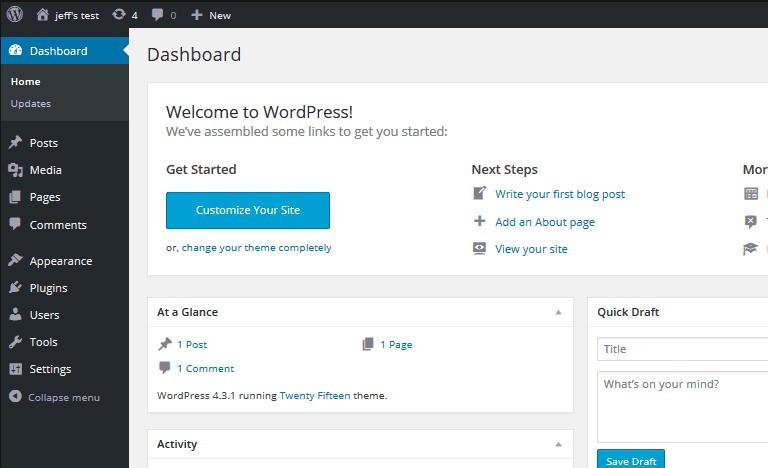Toggle the Activity panel arrow
The image size is (768, 468).
558,444
